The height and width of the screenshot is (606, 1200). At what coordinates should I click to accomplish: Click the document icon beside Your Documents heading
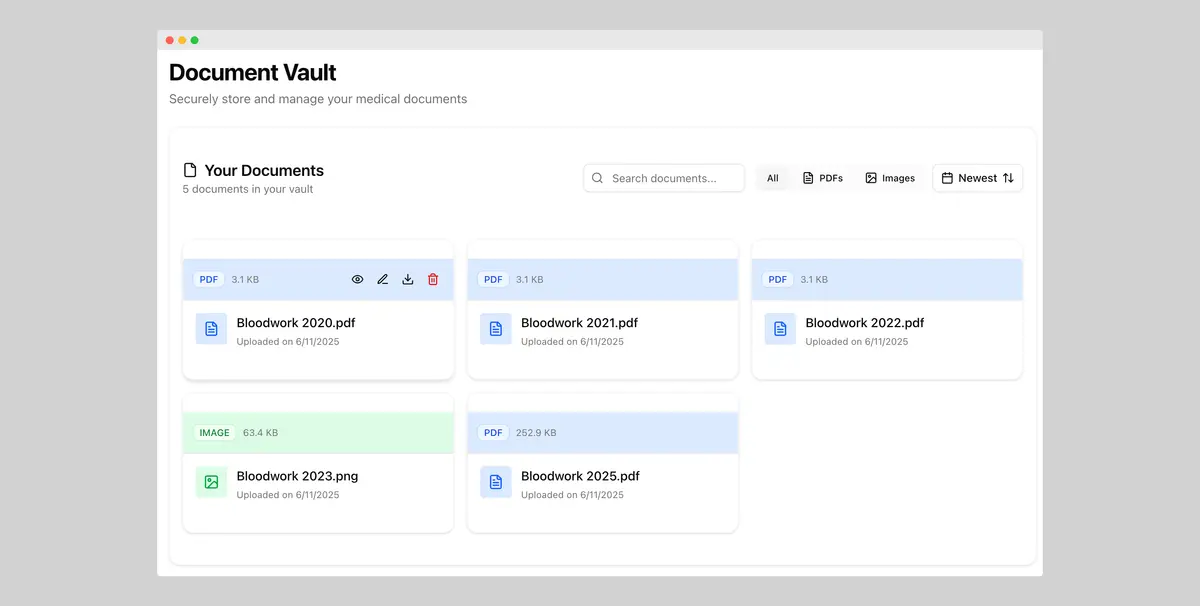click(189, 169)
